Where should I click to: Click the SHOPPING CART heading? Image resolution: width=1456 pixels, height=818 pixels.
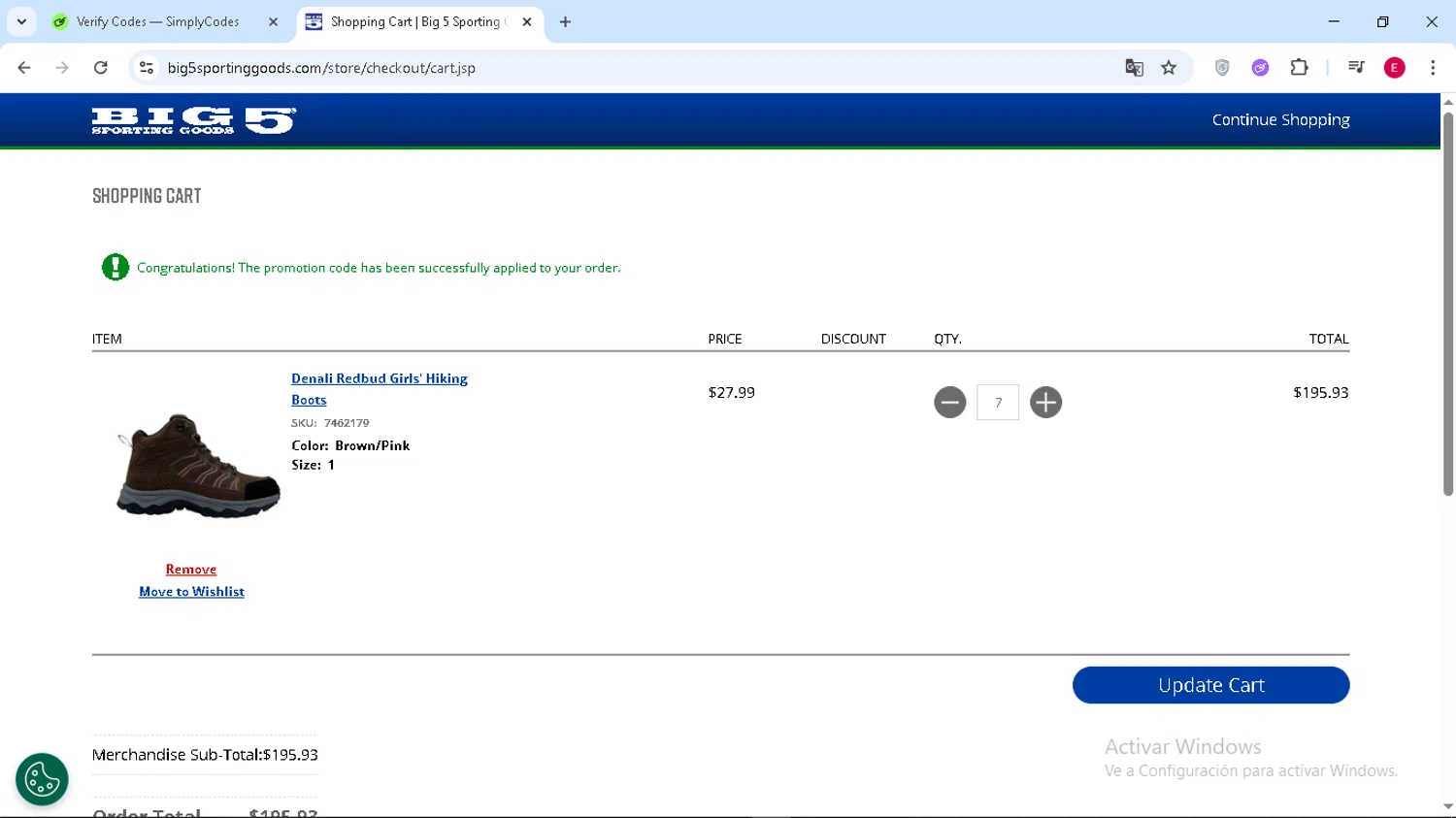(147, 196)
